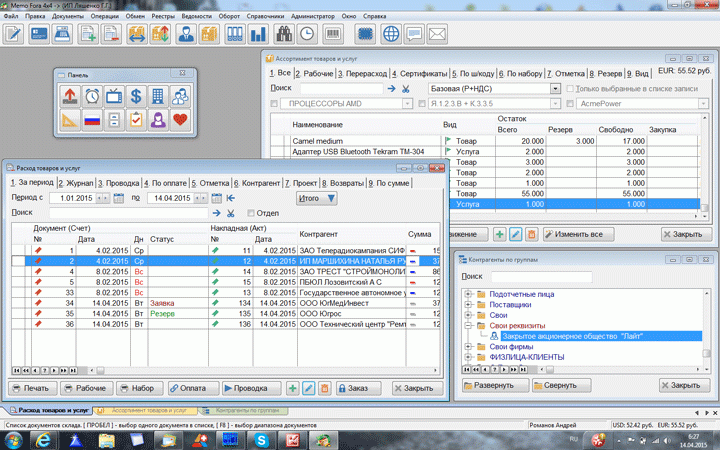This screenshot has width=720, height=450.
Task: Click orange trash delete icon in Ассортимент window
Action: click(531, 235)
